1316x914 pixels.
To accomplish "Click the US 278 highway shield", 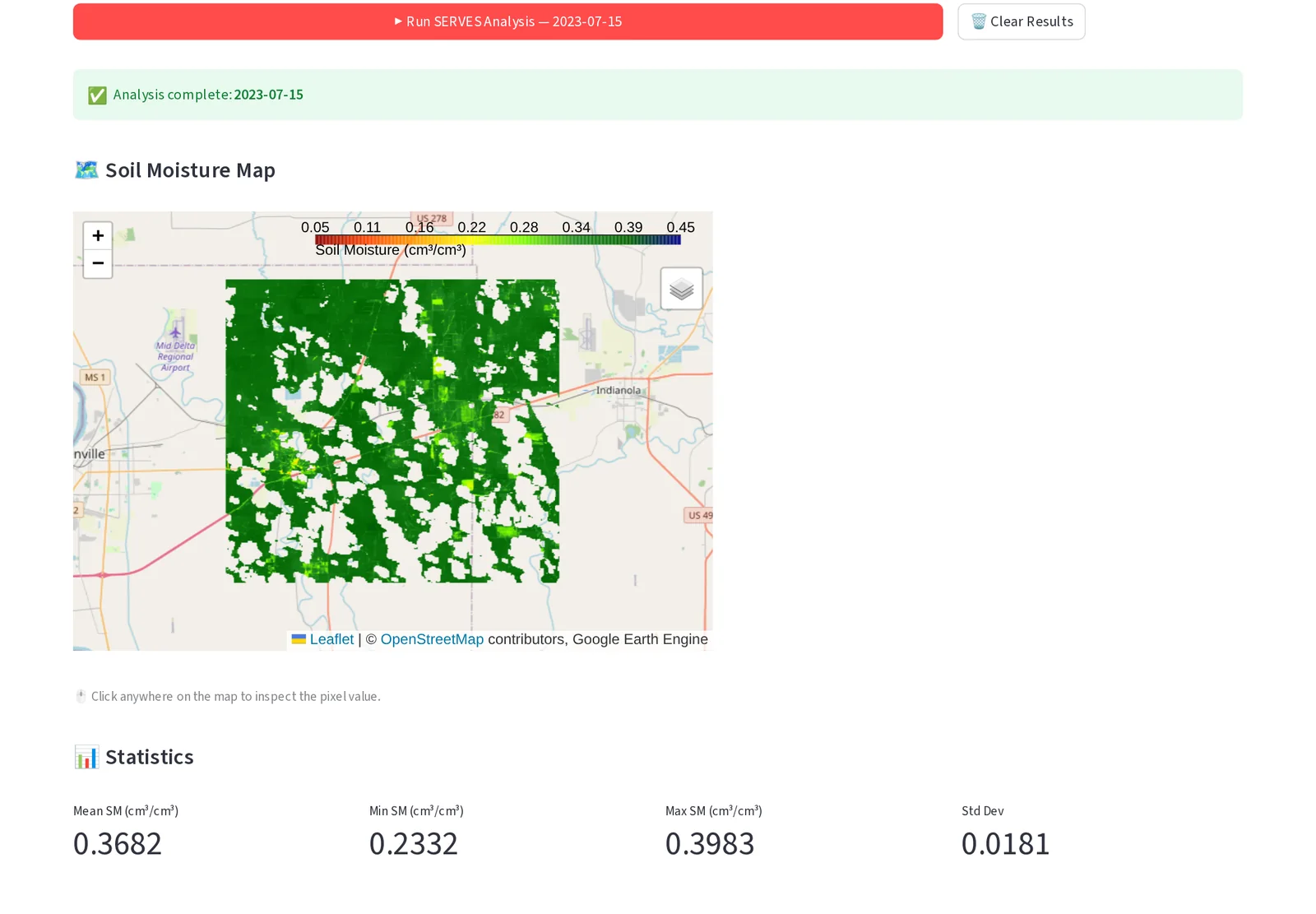I will [x=432, y=218].
